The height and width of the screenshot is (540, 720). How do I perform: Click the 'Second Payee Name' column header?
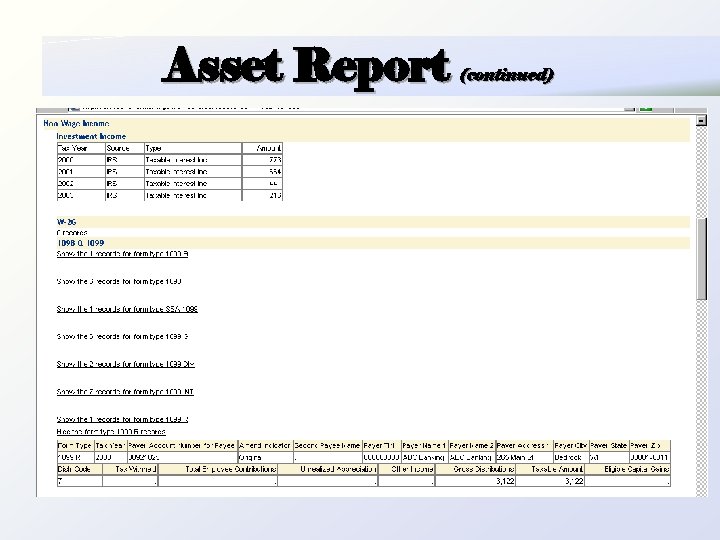click(x=328, y=445)
